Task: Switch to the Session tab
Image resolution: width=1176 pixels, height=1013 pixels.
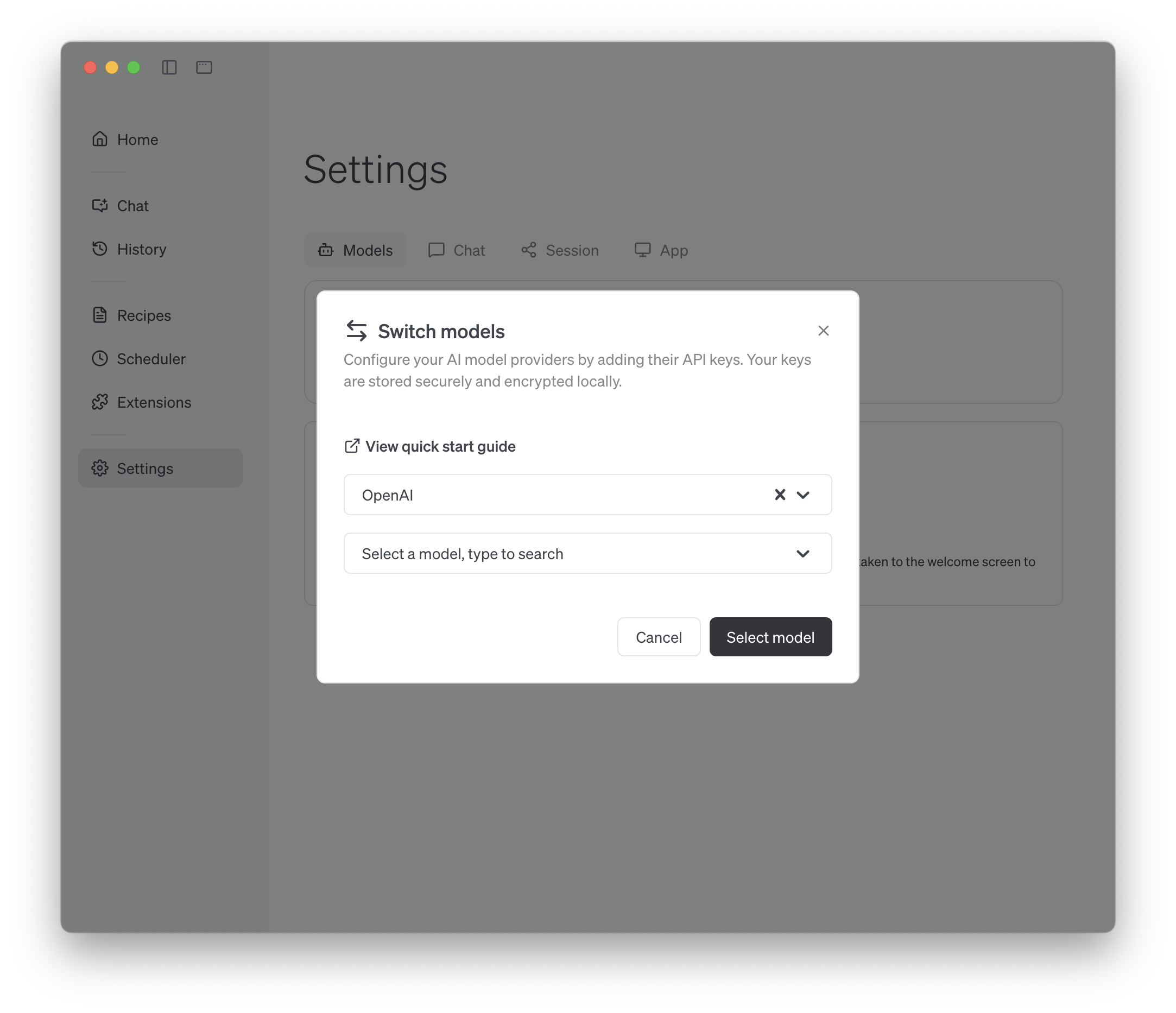Action: click(560, 250)
